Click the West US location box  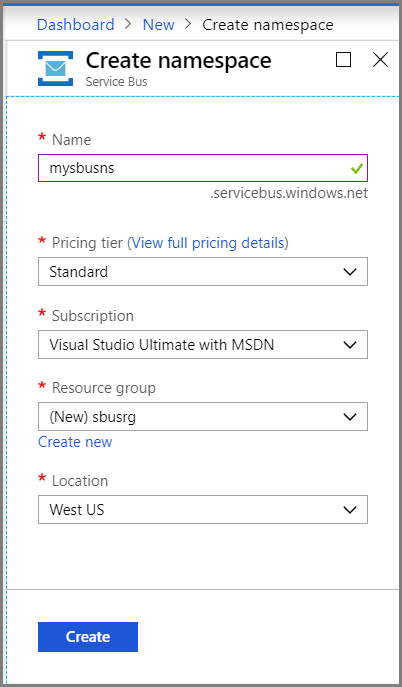point(203,510)
